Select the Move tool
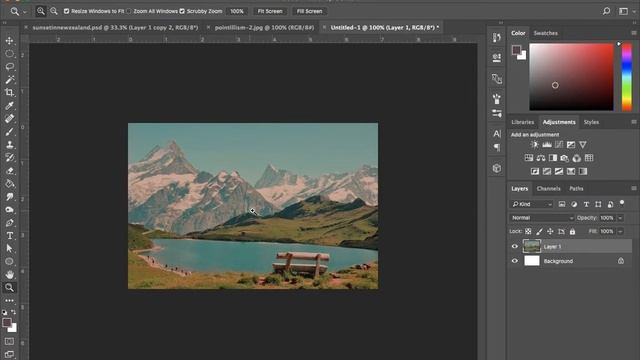The height and width of the screenshot is (360, 640). (x=9, y=41)
